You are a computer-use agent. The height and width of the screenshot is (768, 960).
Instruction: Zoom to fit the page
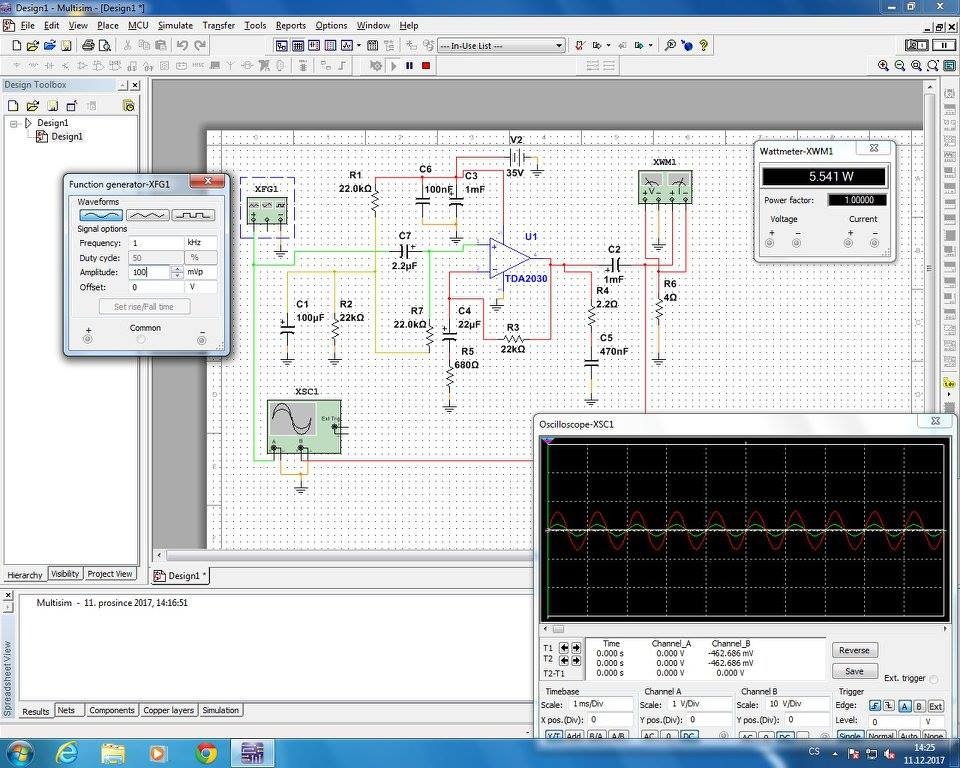pos(932,66)
